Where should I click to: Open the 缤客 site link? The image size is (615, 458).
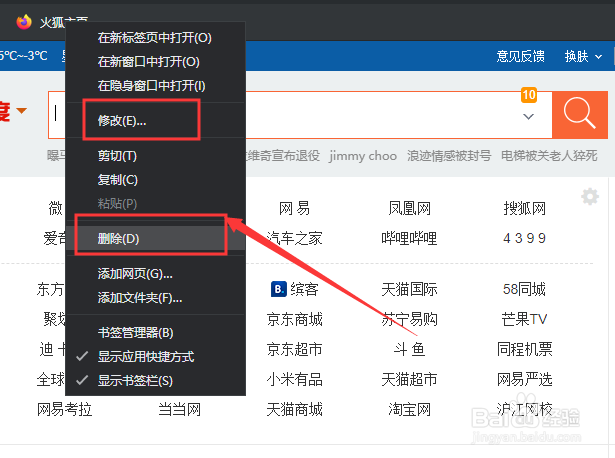[304, 289]
